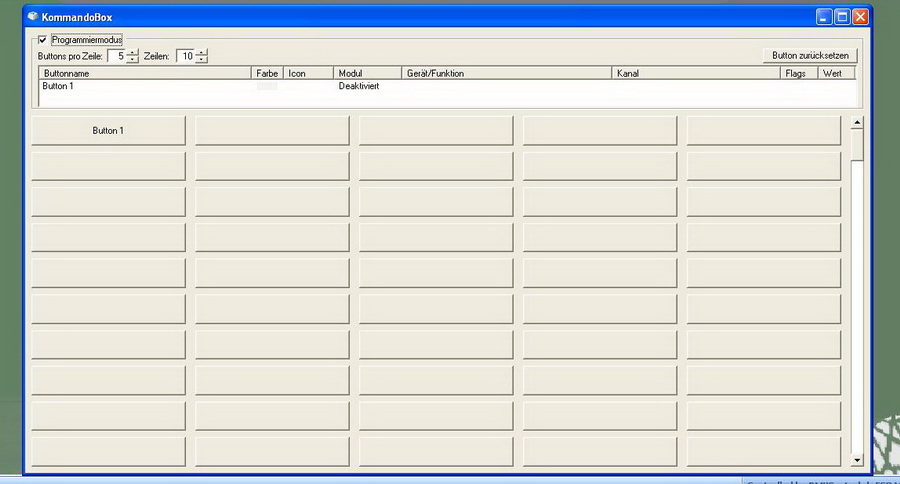Increase Buttons pro Zeile with up arrow
900x484 pixels.
(133, 52)
